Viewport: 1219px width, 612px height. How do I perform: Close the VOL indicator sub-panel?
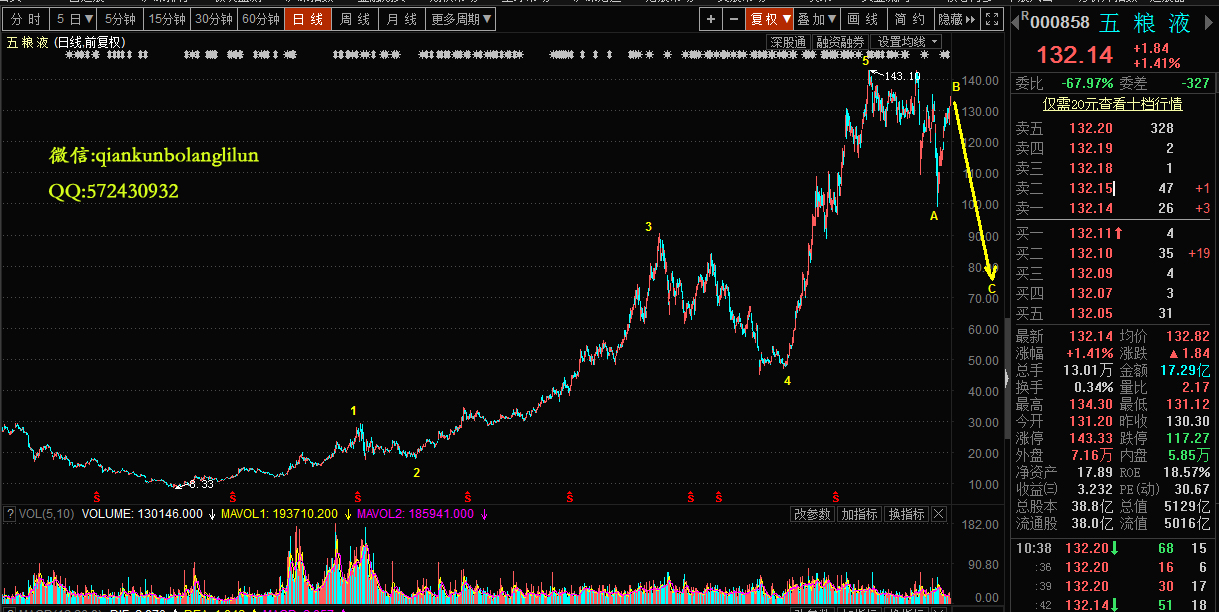pos(939,514)
